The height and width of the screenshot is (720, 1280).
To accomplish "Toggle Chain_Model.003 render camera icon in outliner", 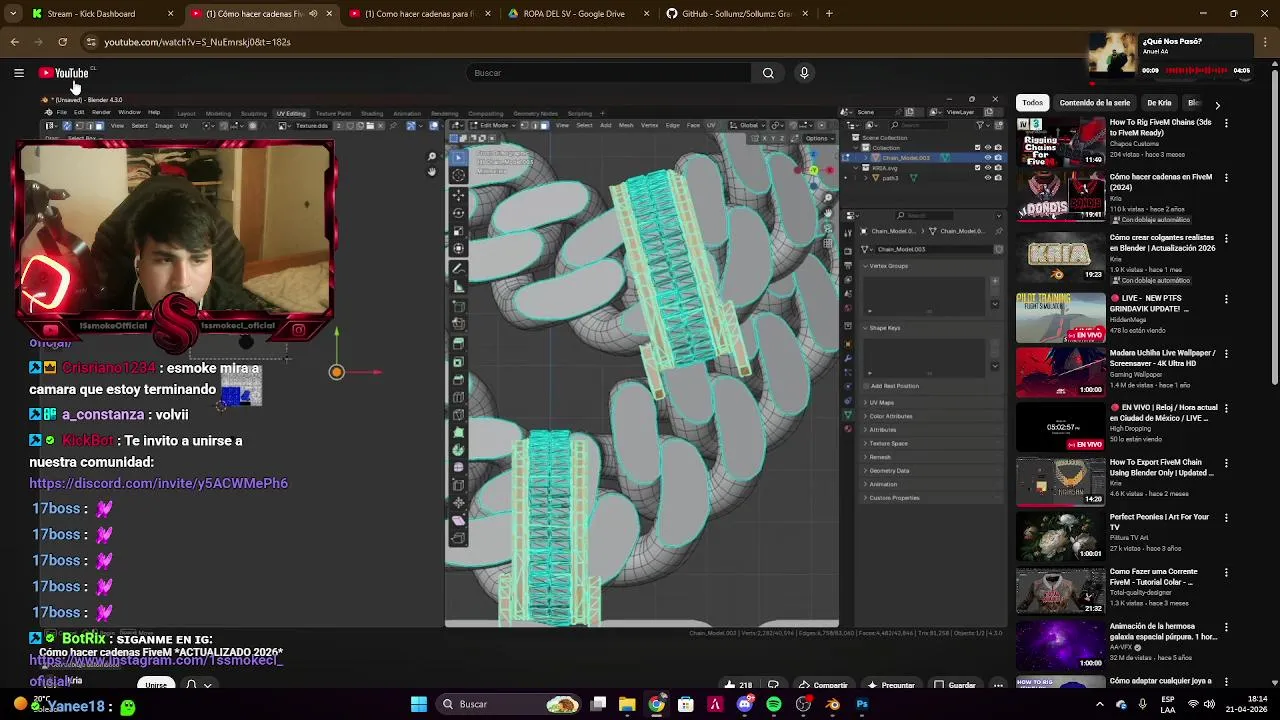I will point(998,158).
